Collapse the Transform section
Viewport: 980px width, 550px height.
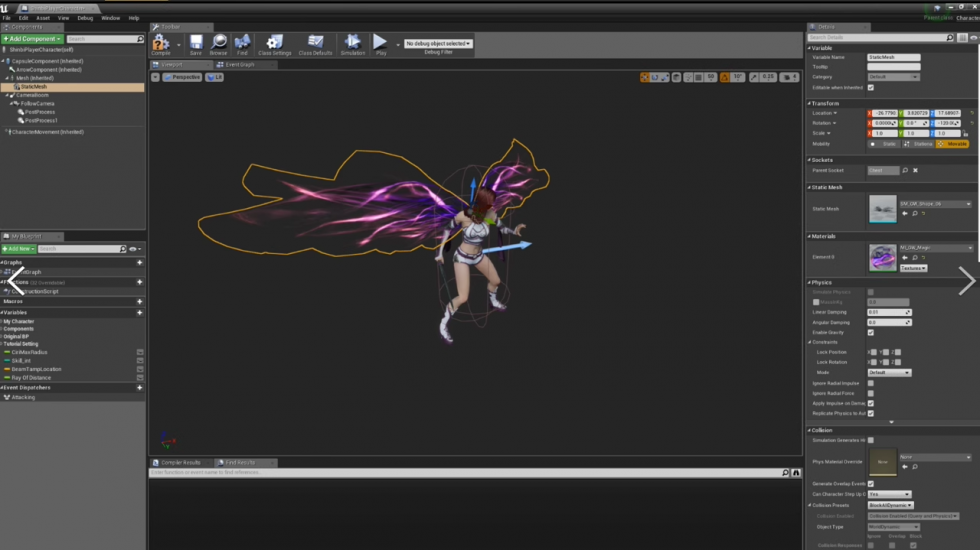click(x=809, y=103)
